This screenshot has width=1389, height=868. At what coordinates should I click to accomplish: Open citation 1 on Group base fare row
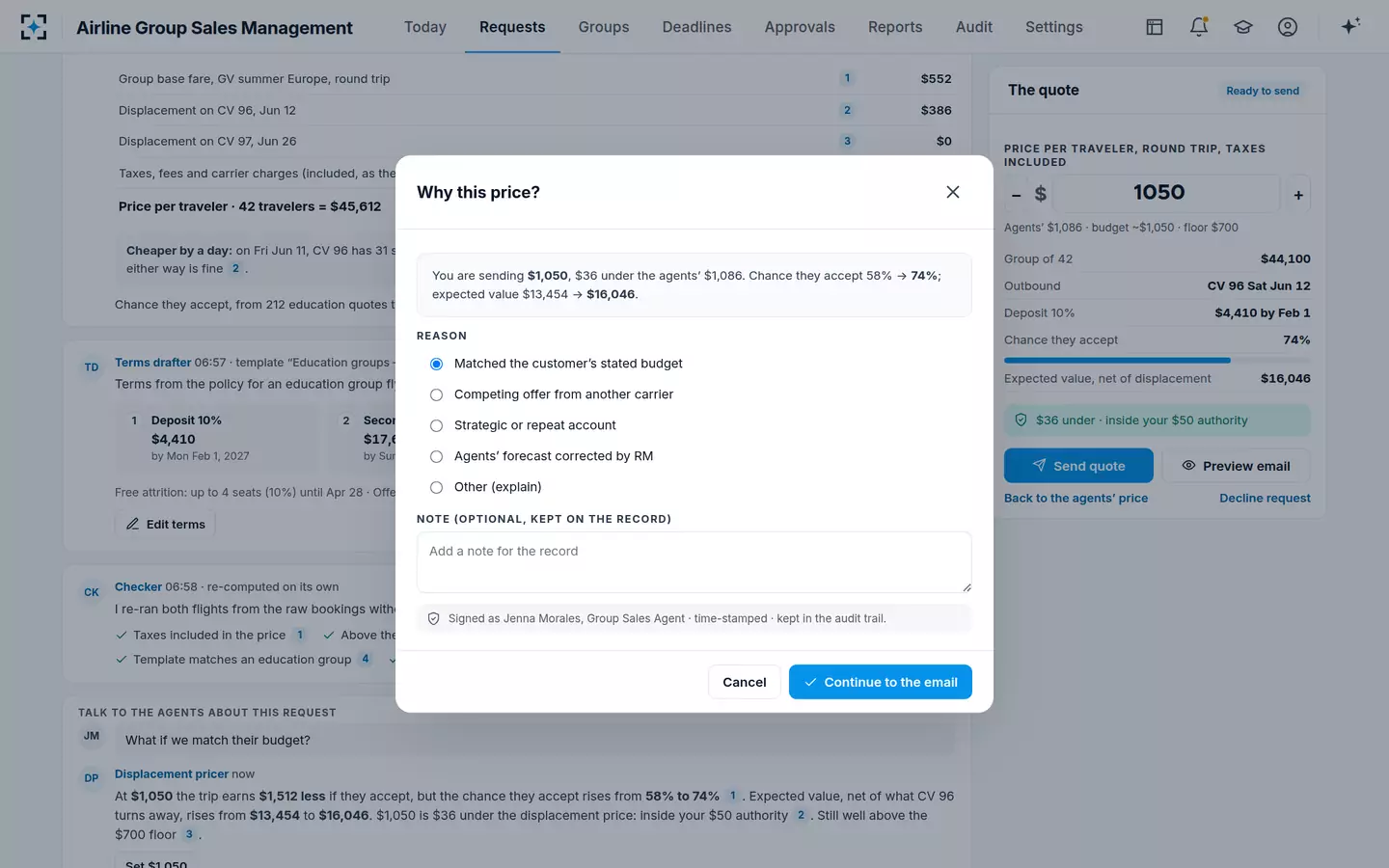847,78
